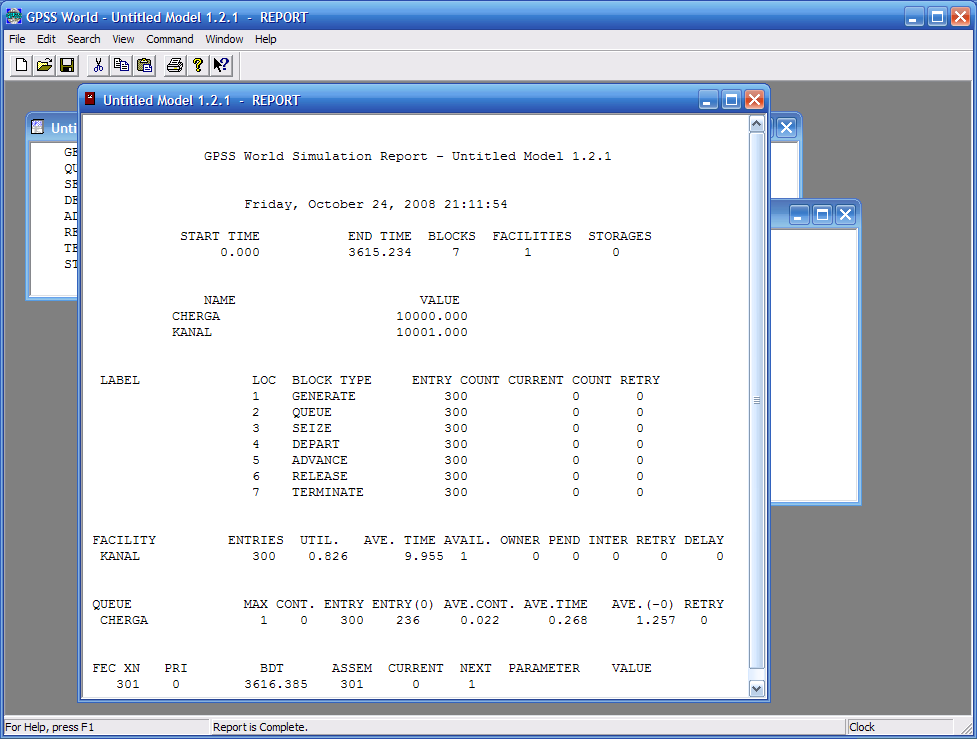Close the blank right-side background window

tap(846, 215)
